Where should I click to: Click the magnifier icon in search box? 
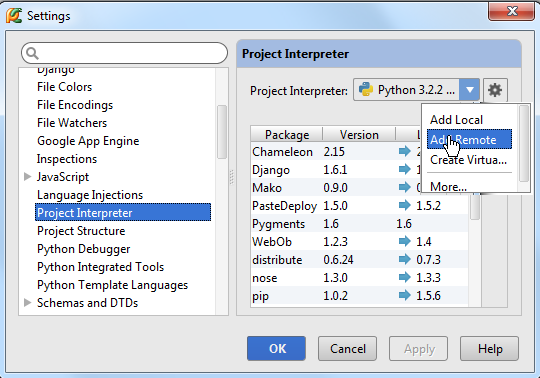[32, 53]
